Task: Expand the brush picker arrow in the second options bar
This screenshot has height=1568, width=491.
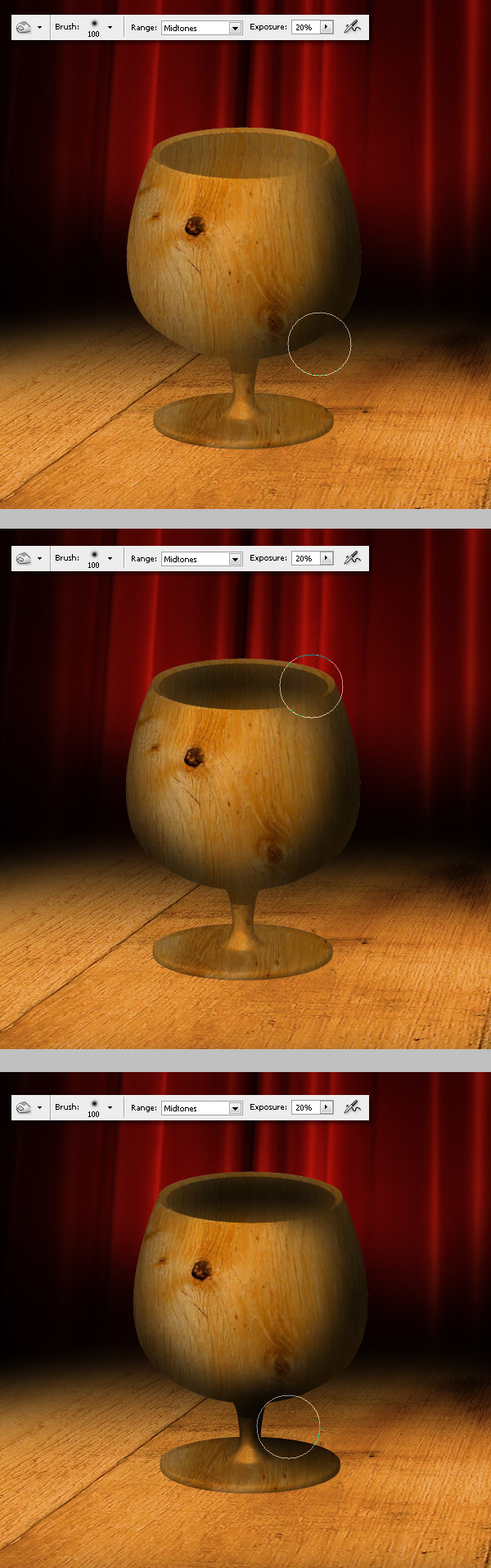Action: coord(110,559)
